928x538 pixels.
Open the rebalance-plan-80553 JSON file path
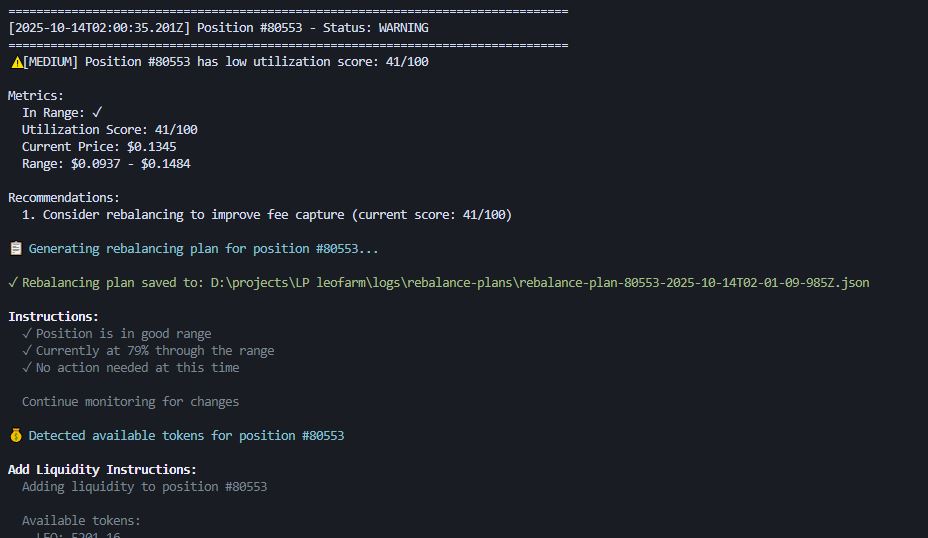[x=539, y=283]
